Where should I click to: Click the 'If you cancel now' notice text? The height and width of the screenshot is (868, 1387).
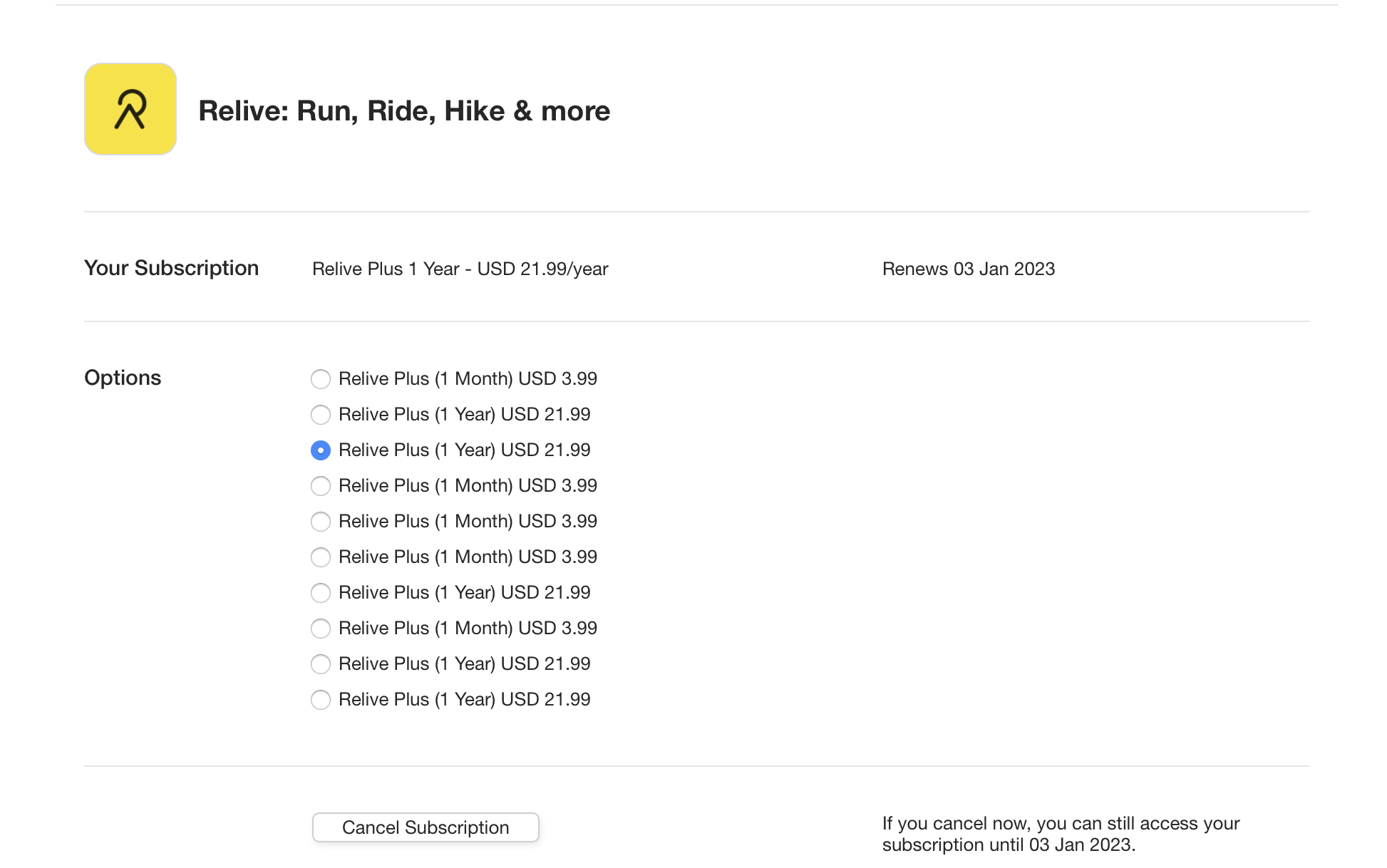(x=1061, y=834)
